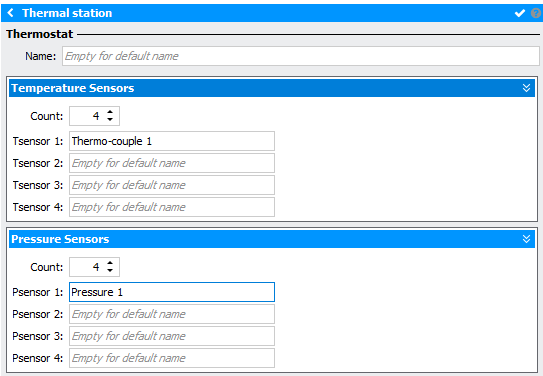Select the Tsensor 1 field with Thermo-couple 1
The width and height of the screenshot is (543, 376).
tap(172, 141)
